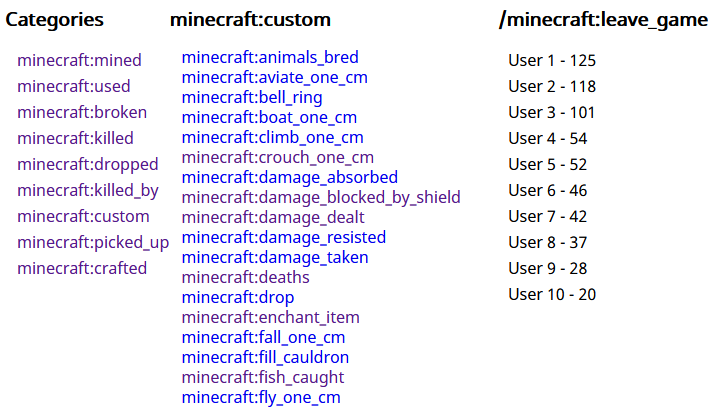Open the minecraft:climb_one_cm statistic
Image resolution: width=722 pixels, height=407 pixels.
(x=273, y=137)
